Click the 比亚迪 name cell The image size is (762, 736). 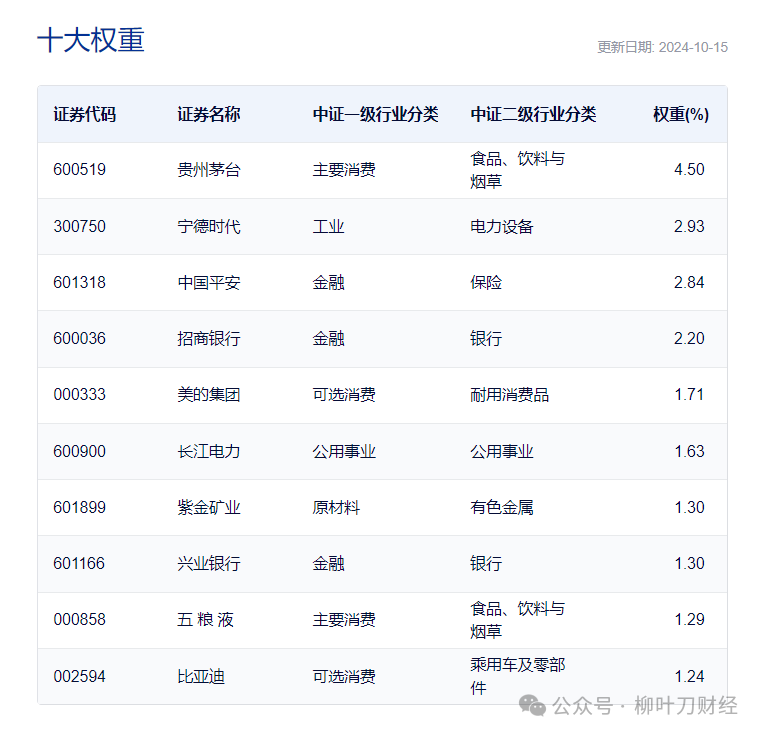pyautogui.click(x=201, y=677)
